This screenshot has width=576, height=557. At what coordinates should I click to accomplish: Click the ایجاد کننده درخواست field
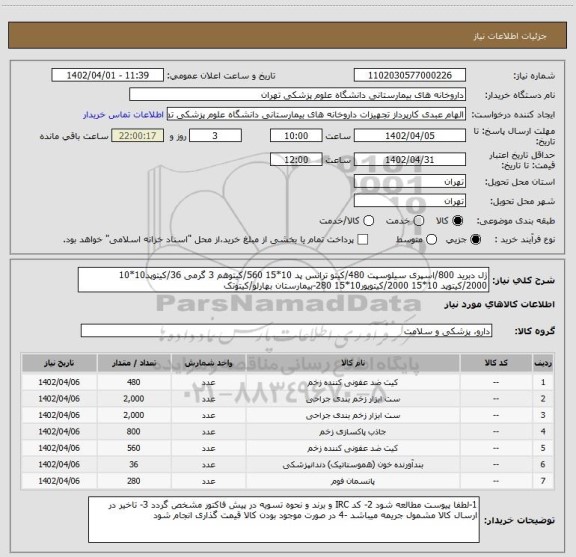316,115
